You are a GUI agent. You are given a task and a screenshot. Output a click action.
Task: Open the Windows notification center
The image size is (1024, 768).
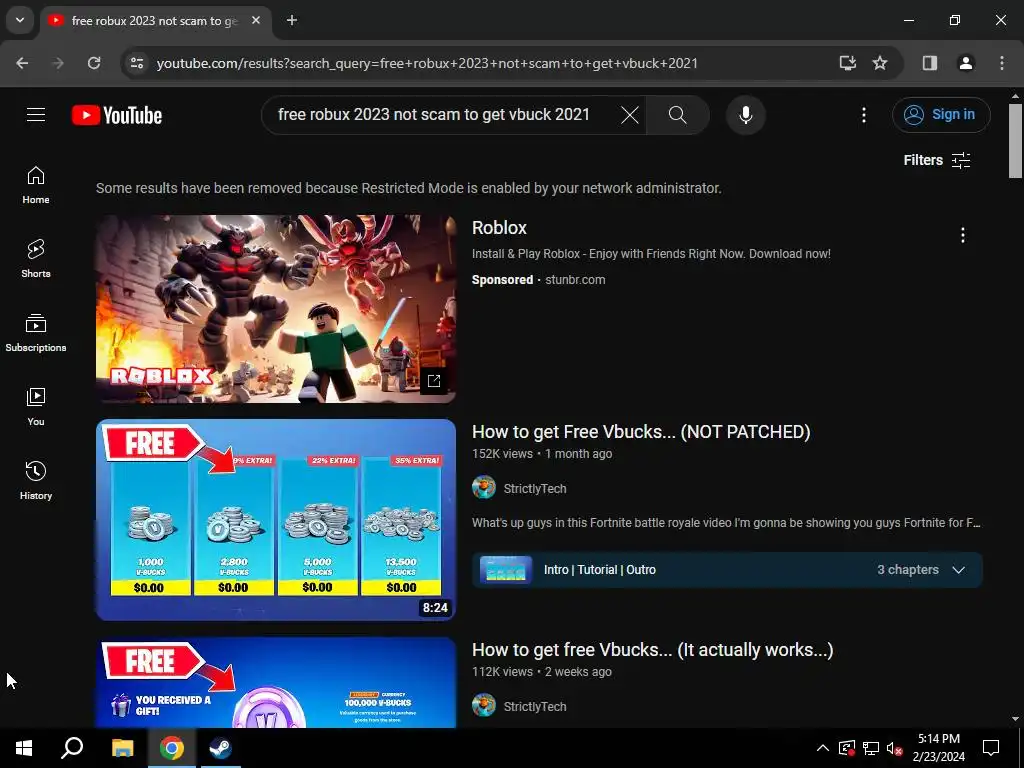991,748
